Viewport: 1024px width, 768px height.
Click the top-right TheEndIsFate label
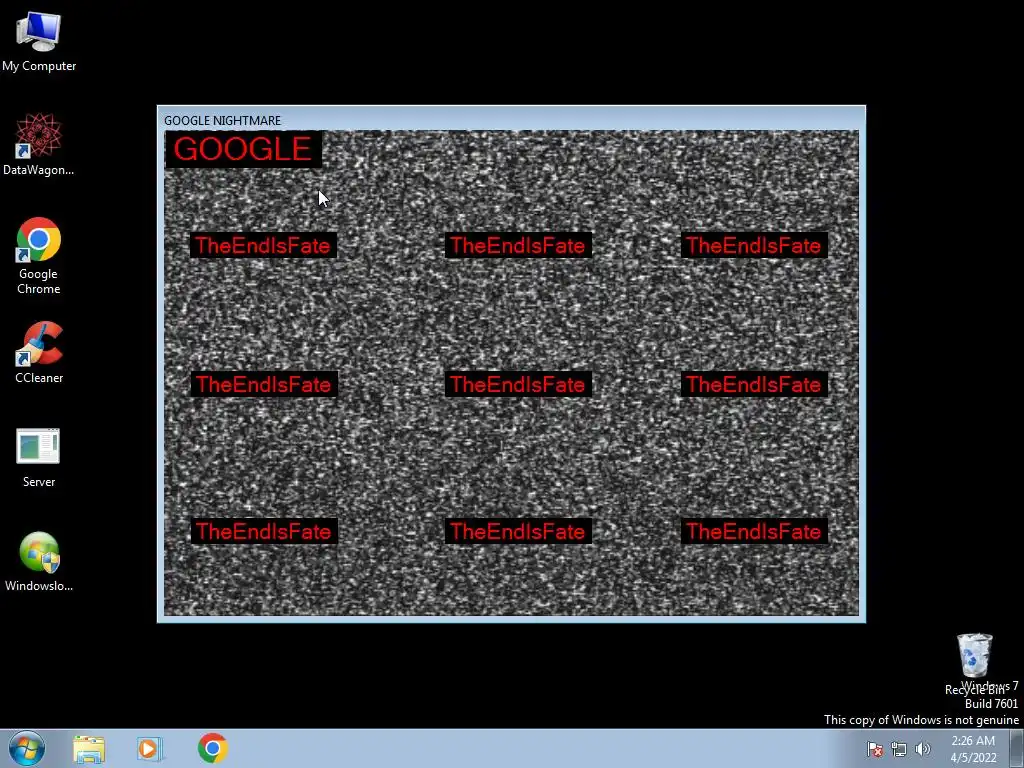pos(754,246)
